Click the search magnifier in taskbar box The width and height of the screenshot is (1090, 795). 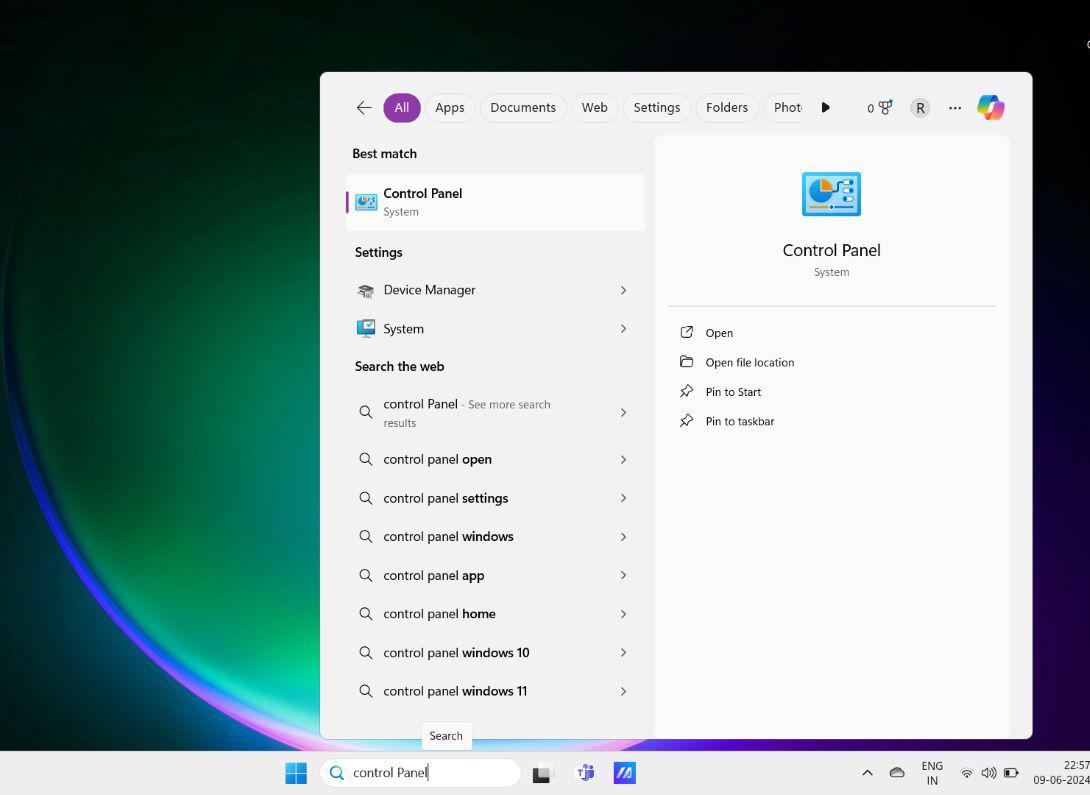(336, 773)
